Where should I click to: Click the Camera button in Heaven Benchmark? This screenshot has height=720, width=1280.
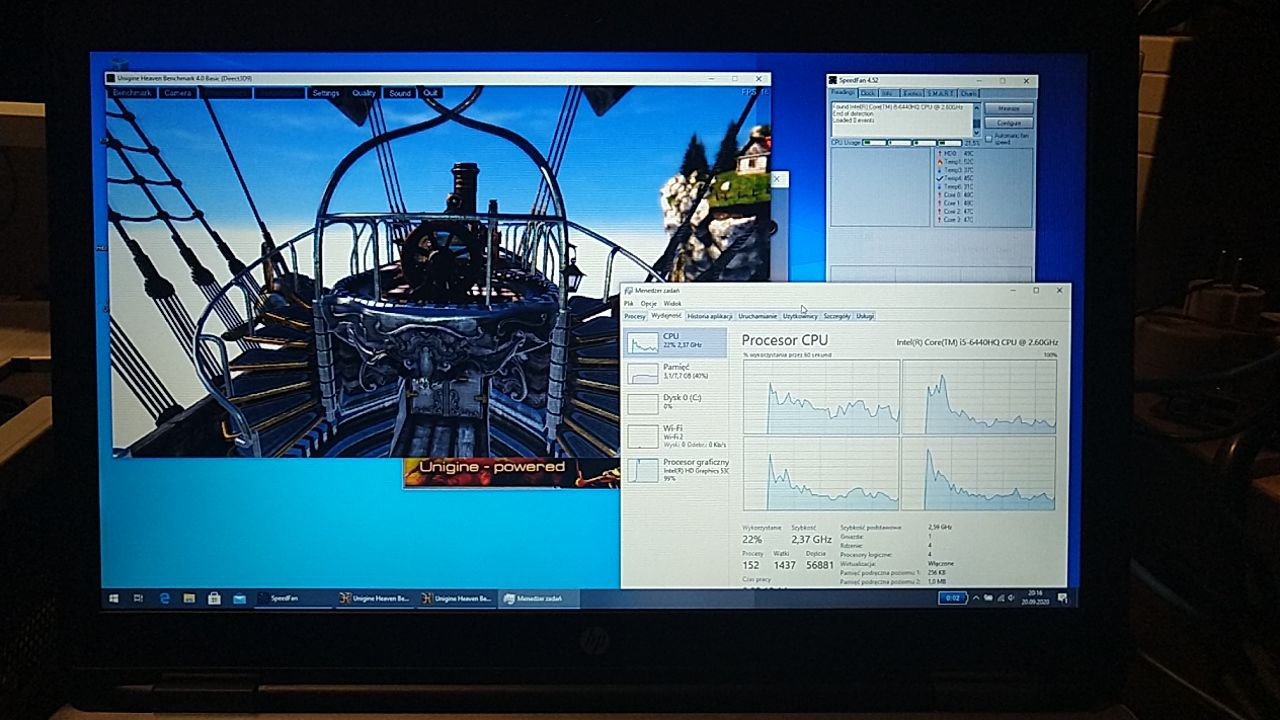(x=178, y=93)
